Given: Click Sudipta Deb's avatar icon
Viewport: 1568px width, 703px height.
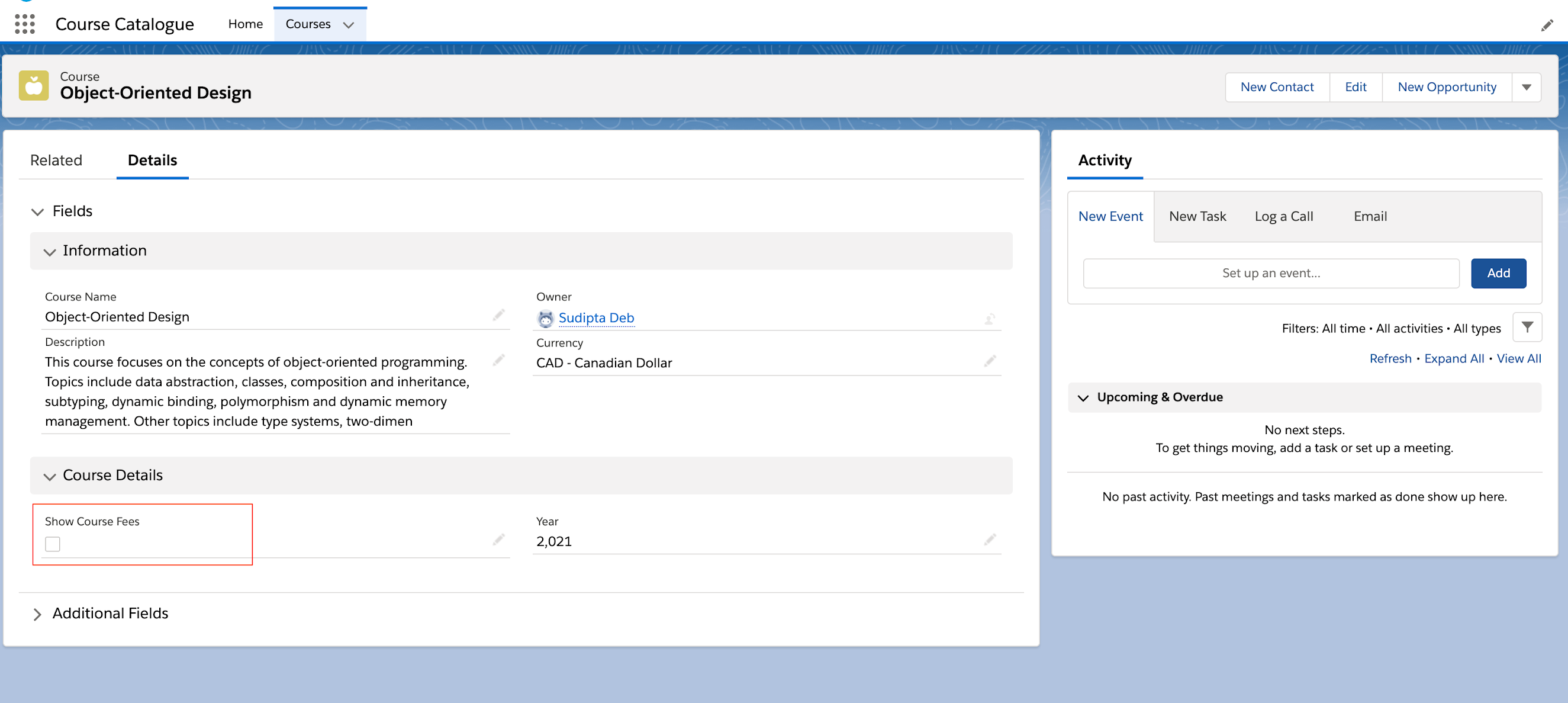Looking at the screenshot, I should (545, 318).
